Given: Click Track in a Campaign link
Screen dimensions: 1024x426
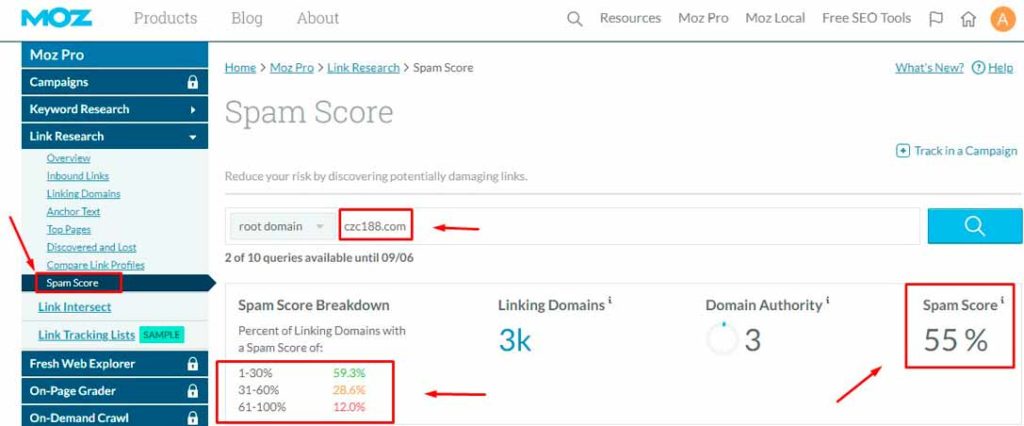Looking at the screenshot, I should (x=966, y=151).
